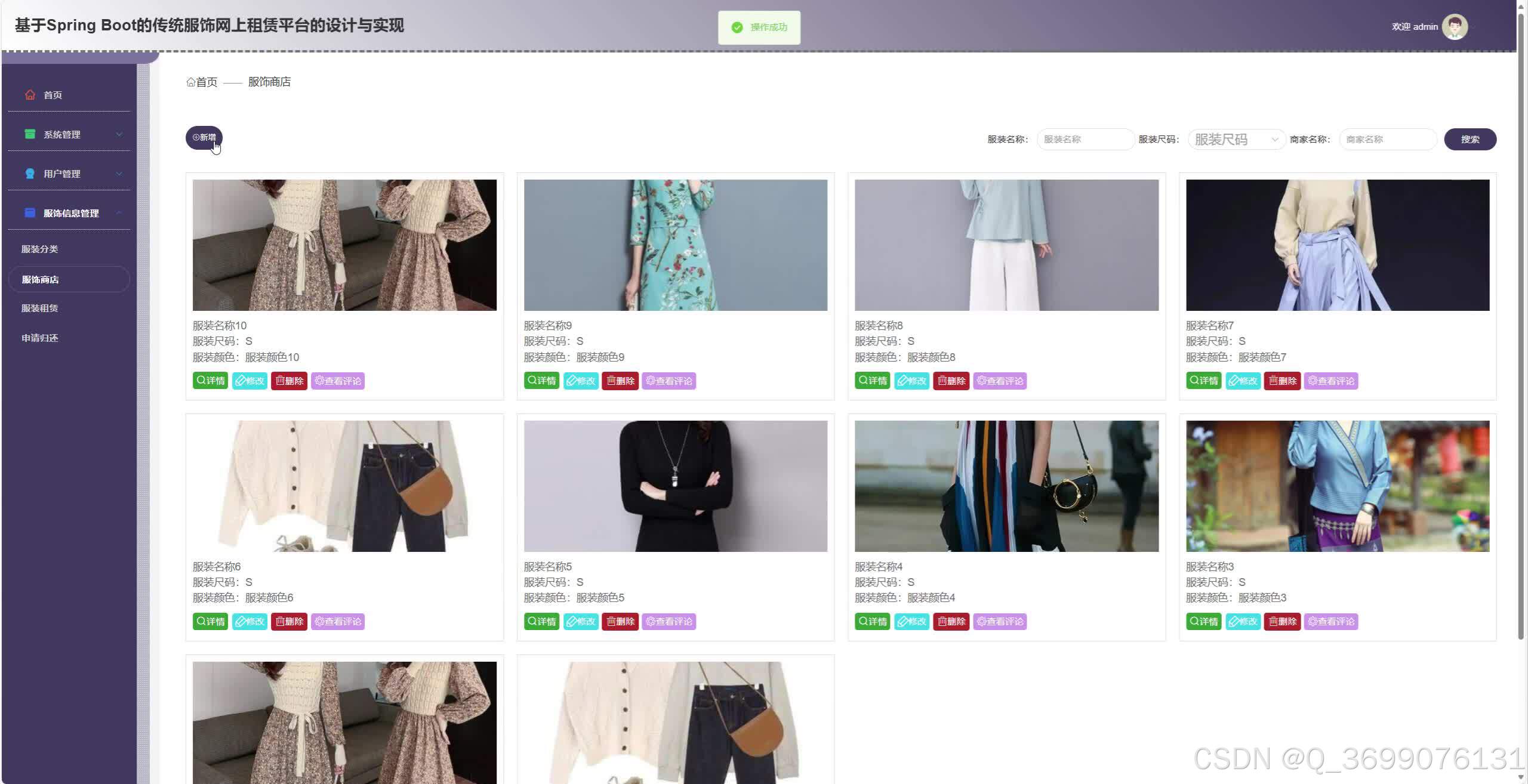Click the home icon in the sidebar
This screenshot has width=1528, height=784.
pos(30,95)
